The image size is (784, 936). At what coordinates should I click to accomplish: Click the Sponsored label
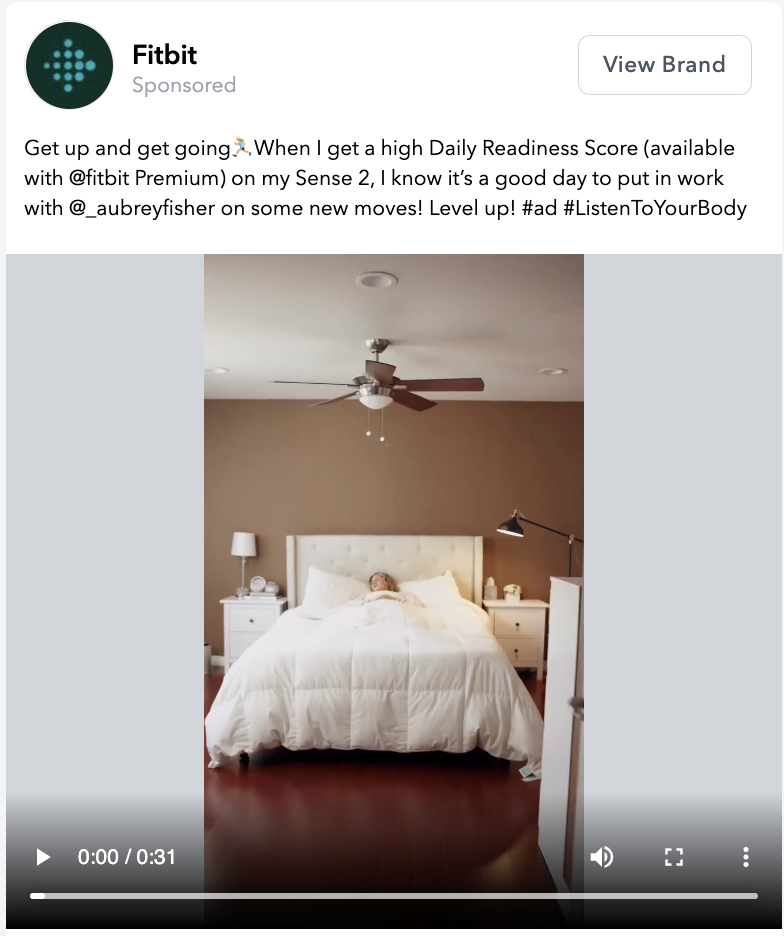[184, 85]
